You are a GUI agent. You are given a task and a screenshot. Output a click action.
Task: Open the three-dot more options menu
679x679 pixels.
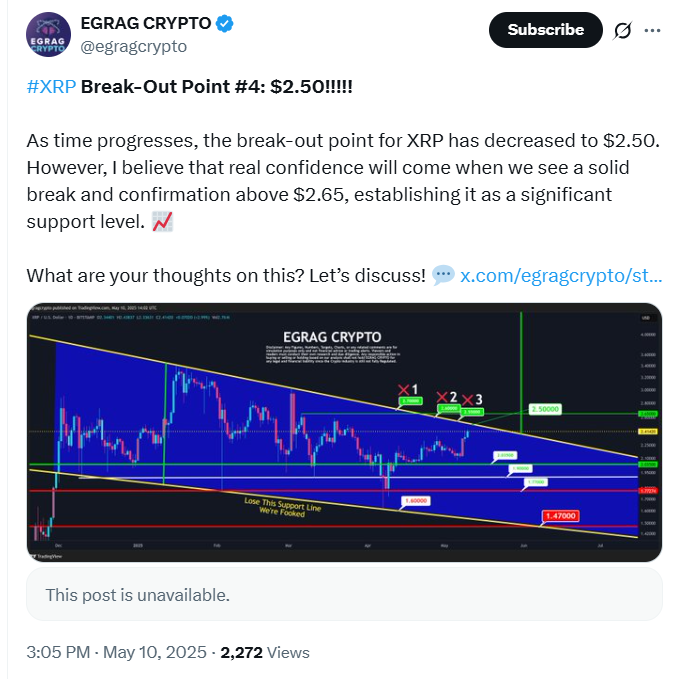click(652, 30)
